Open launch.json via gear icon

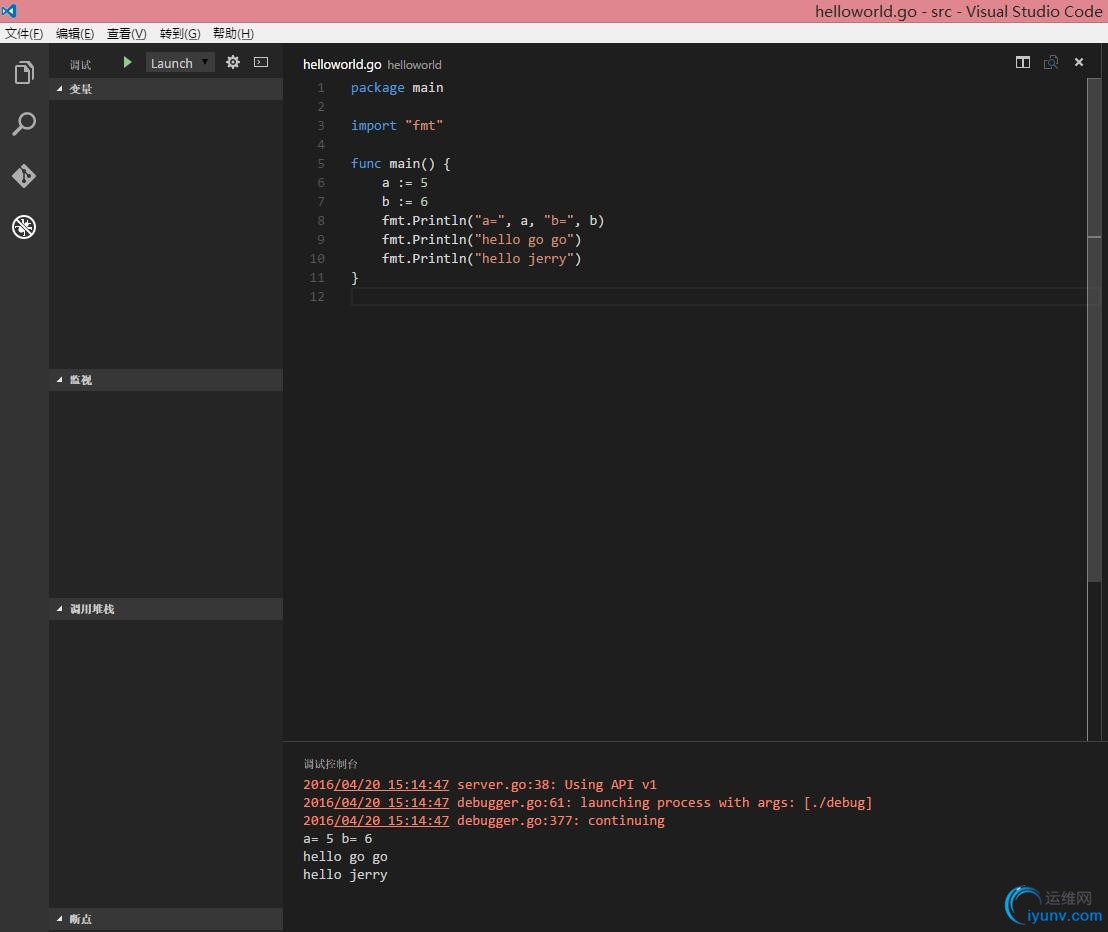232,62
